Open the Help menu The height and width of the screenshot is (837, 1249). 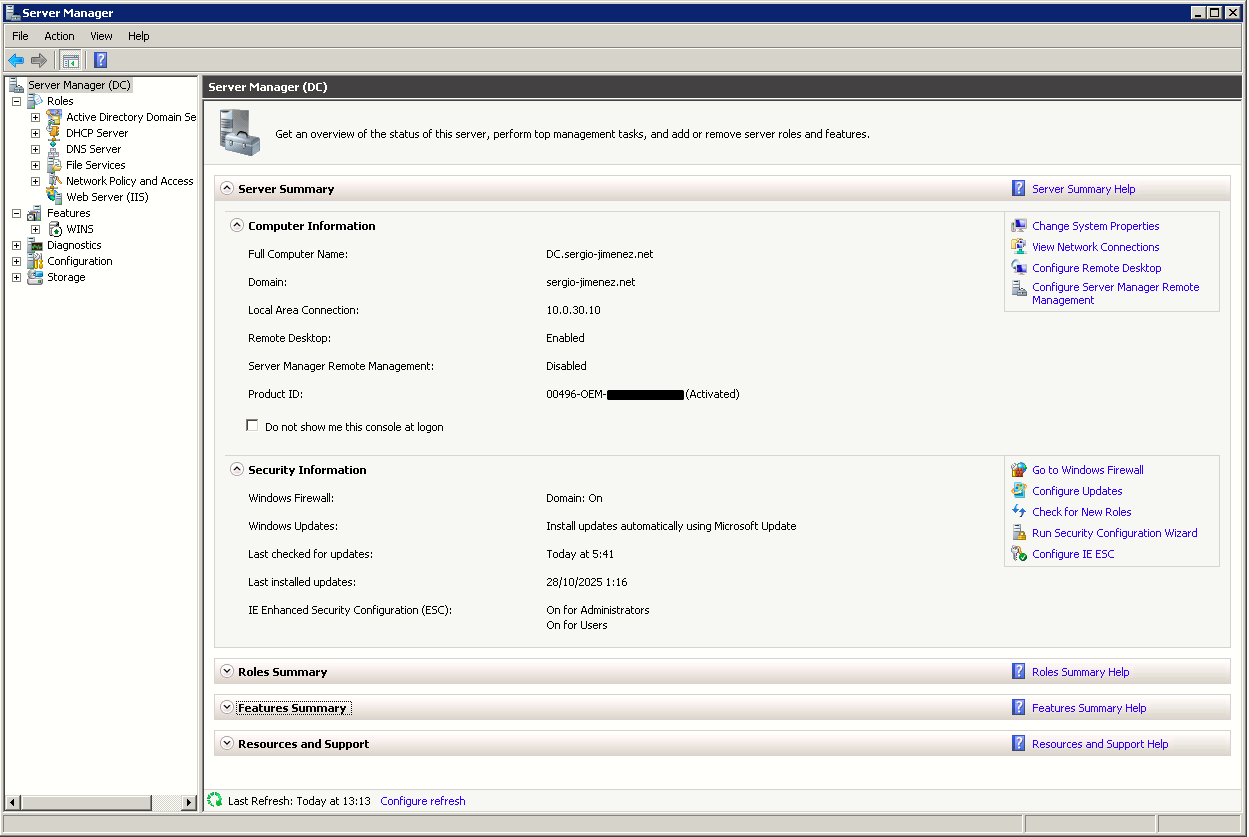coord(138,36)
